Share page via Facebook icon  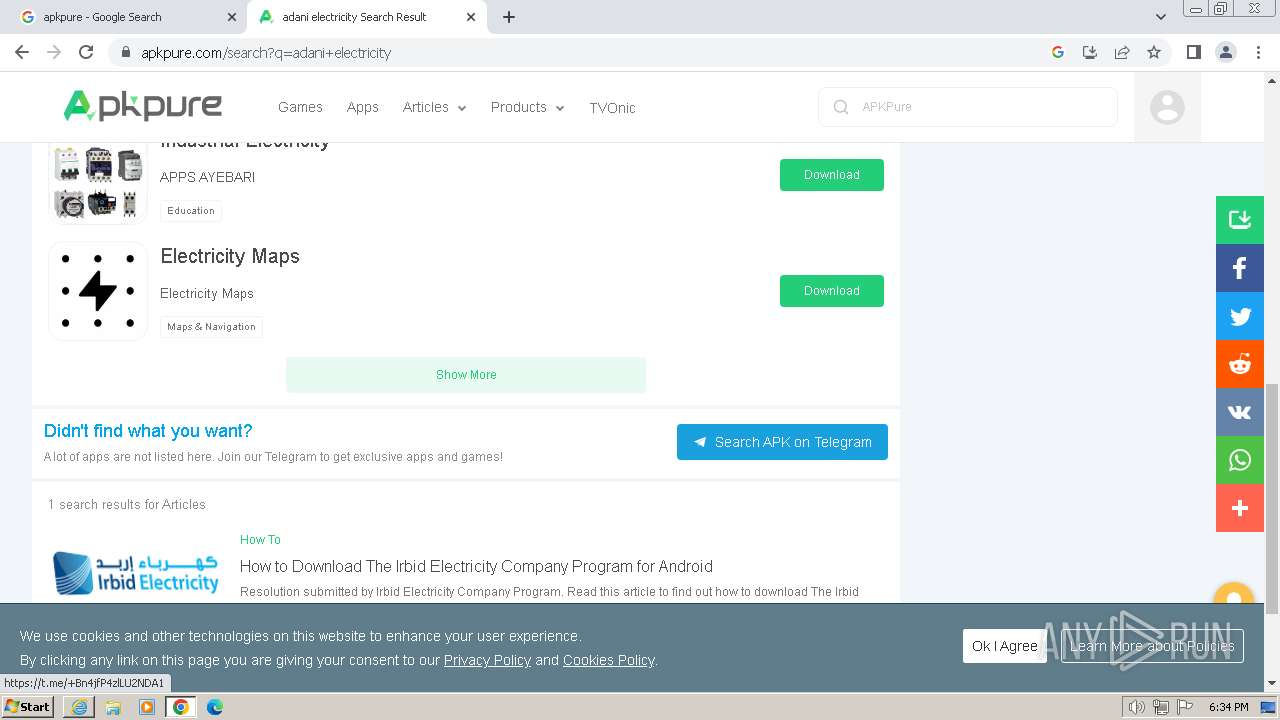1240,268
